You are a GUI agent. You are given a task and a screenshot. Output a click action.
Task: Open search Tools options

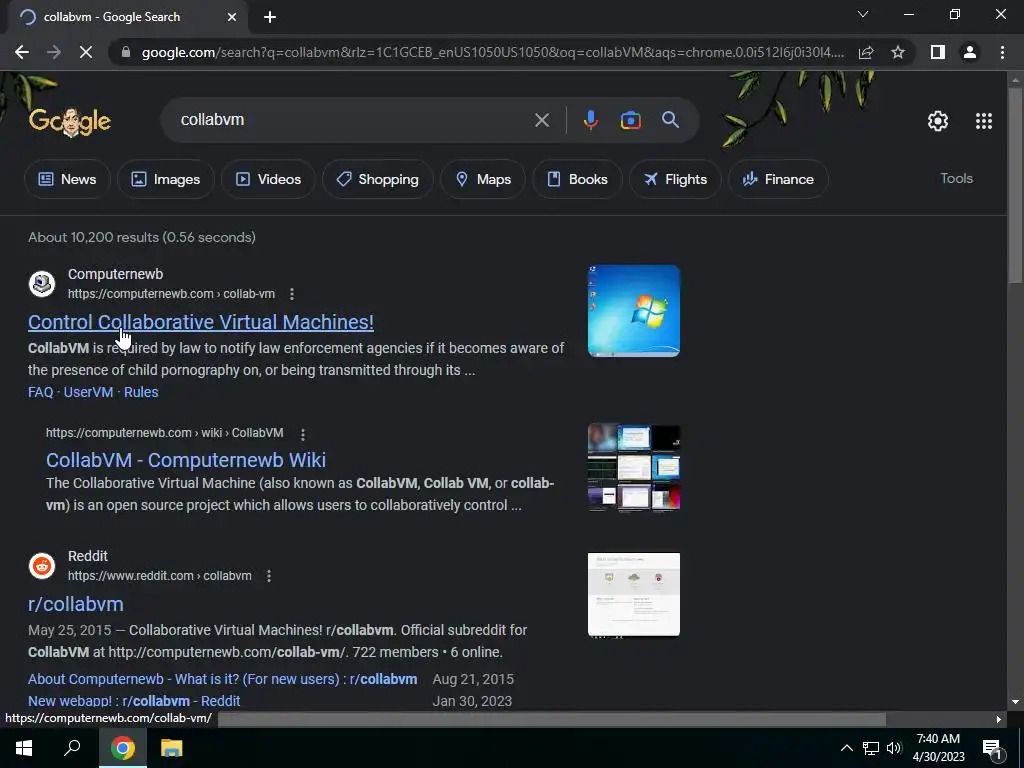pyautogui.click(x=956, y=178)
